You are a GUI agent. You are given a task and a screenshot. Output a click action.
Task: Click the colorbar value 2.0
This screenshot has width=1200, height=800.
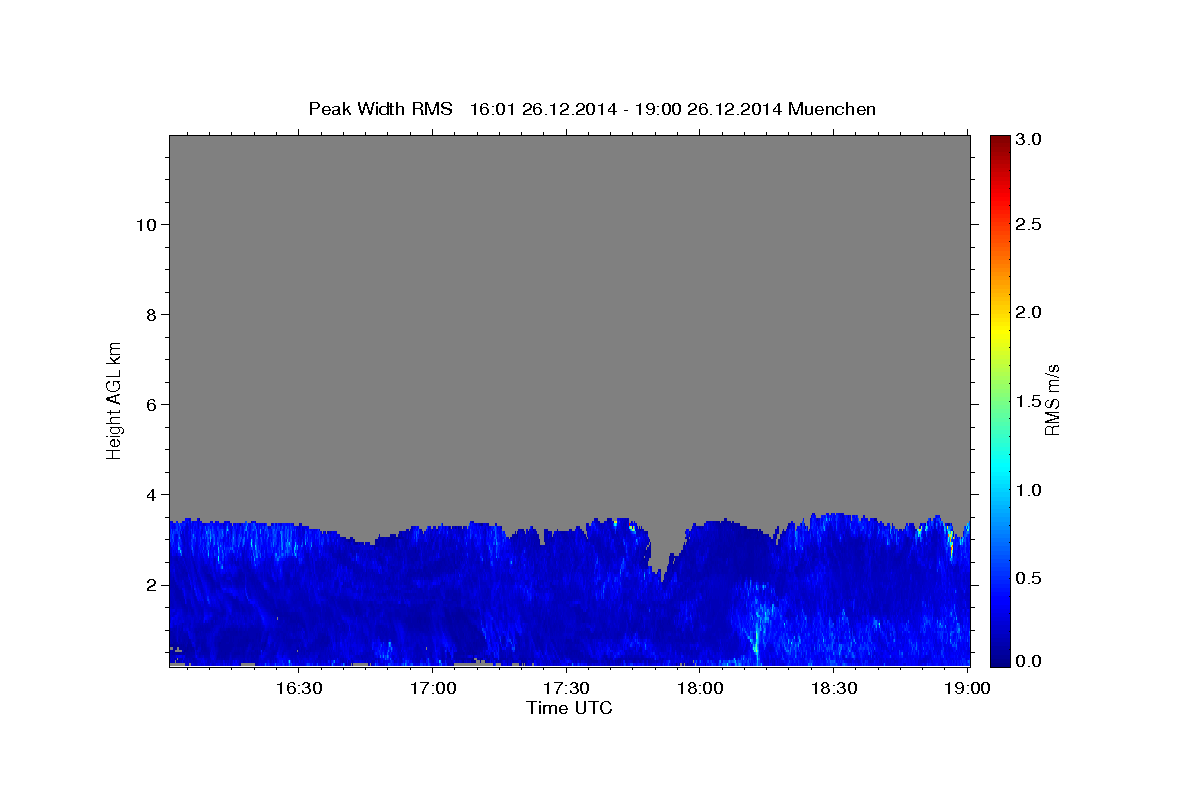coord(1029,312)
